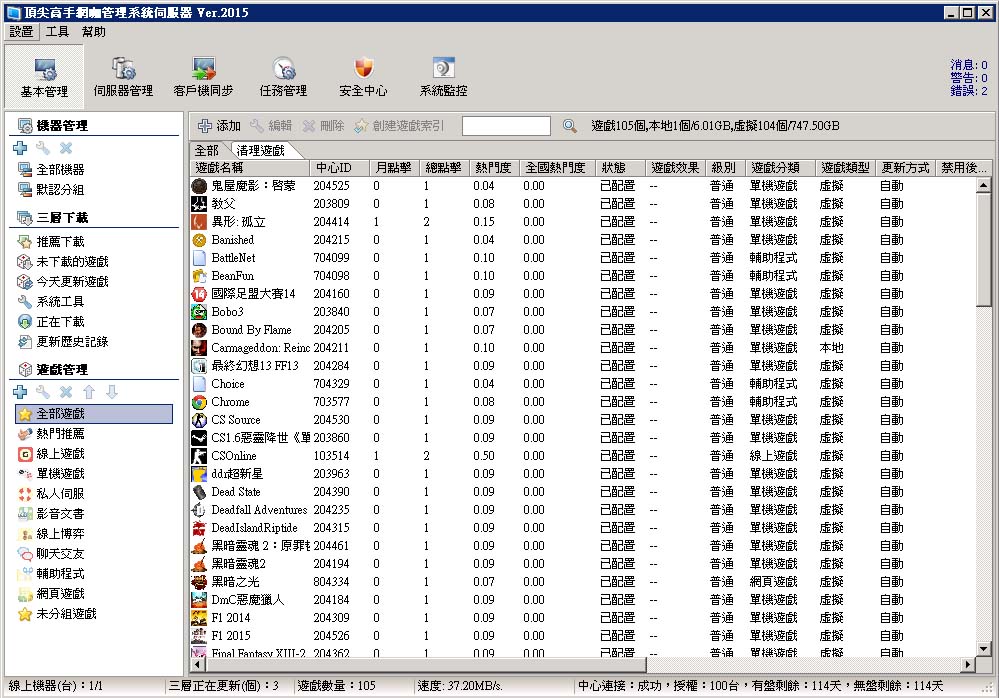Click the CSOnline game icon

[199, 456]
